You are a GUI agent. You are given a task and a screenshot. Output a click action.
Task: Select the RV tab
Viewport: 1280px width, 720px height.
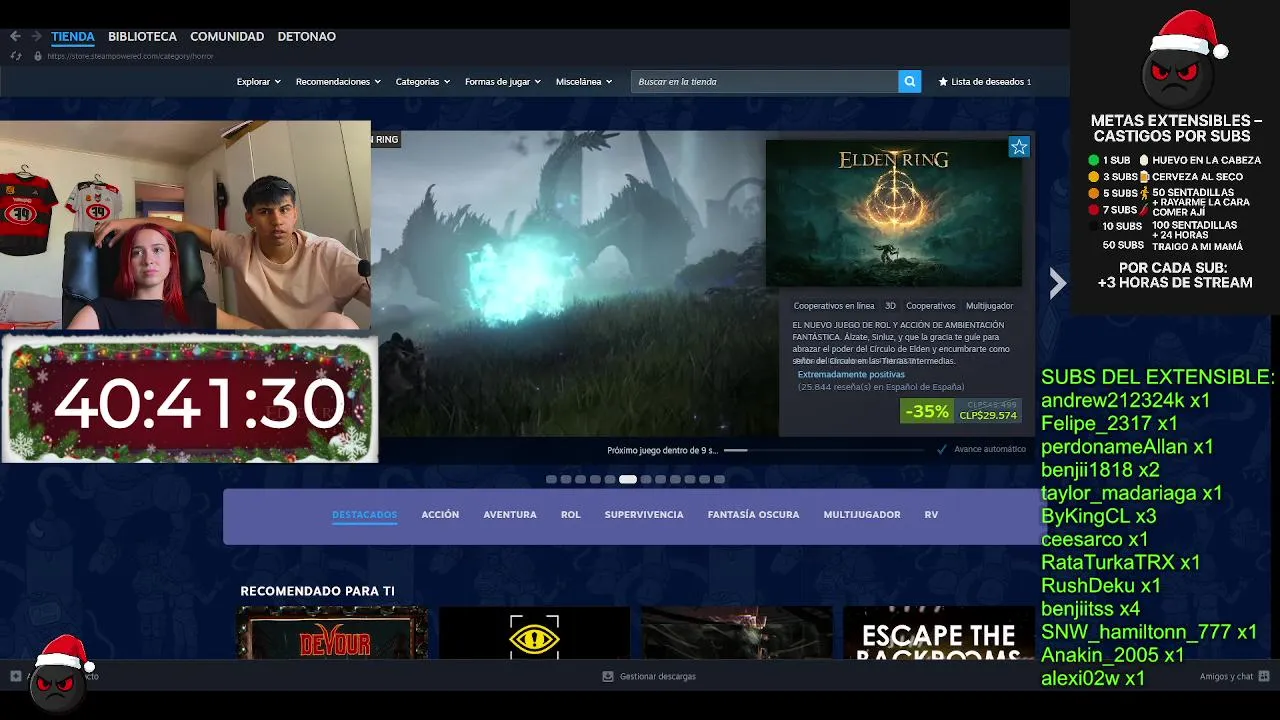tap(931, 515)
